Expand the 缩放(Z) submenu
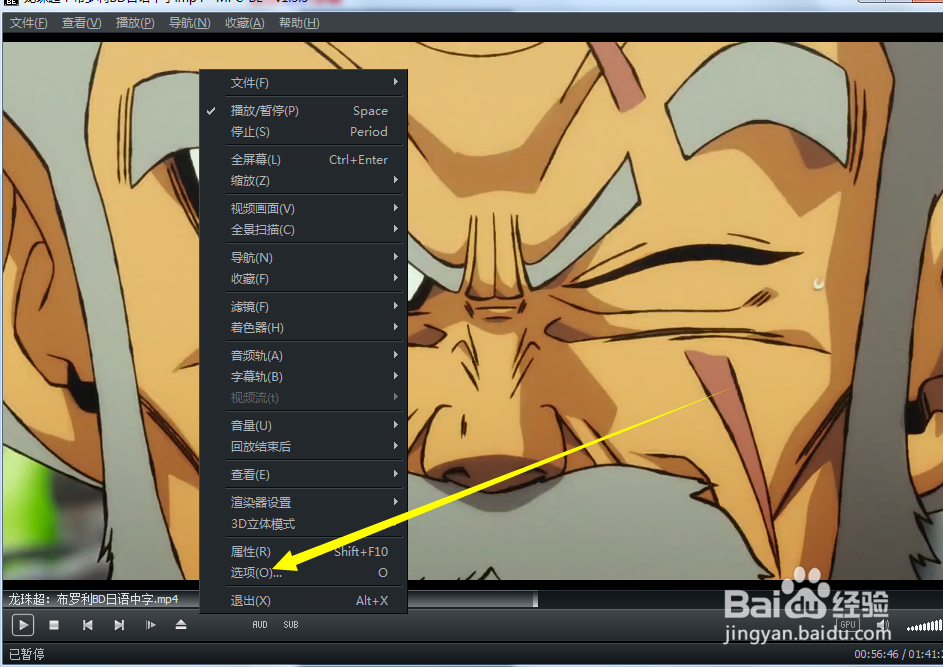Screen dimensions: 943x667 (x=304, y=180)
